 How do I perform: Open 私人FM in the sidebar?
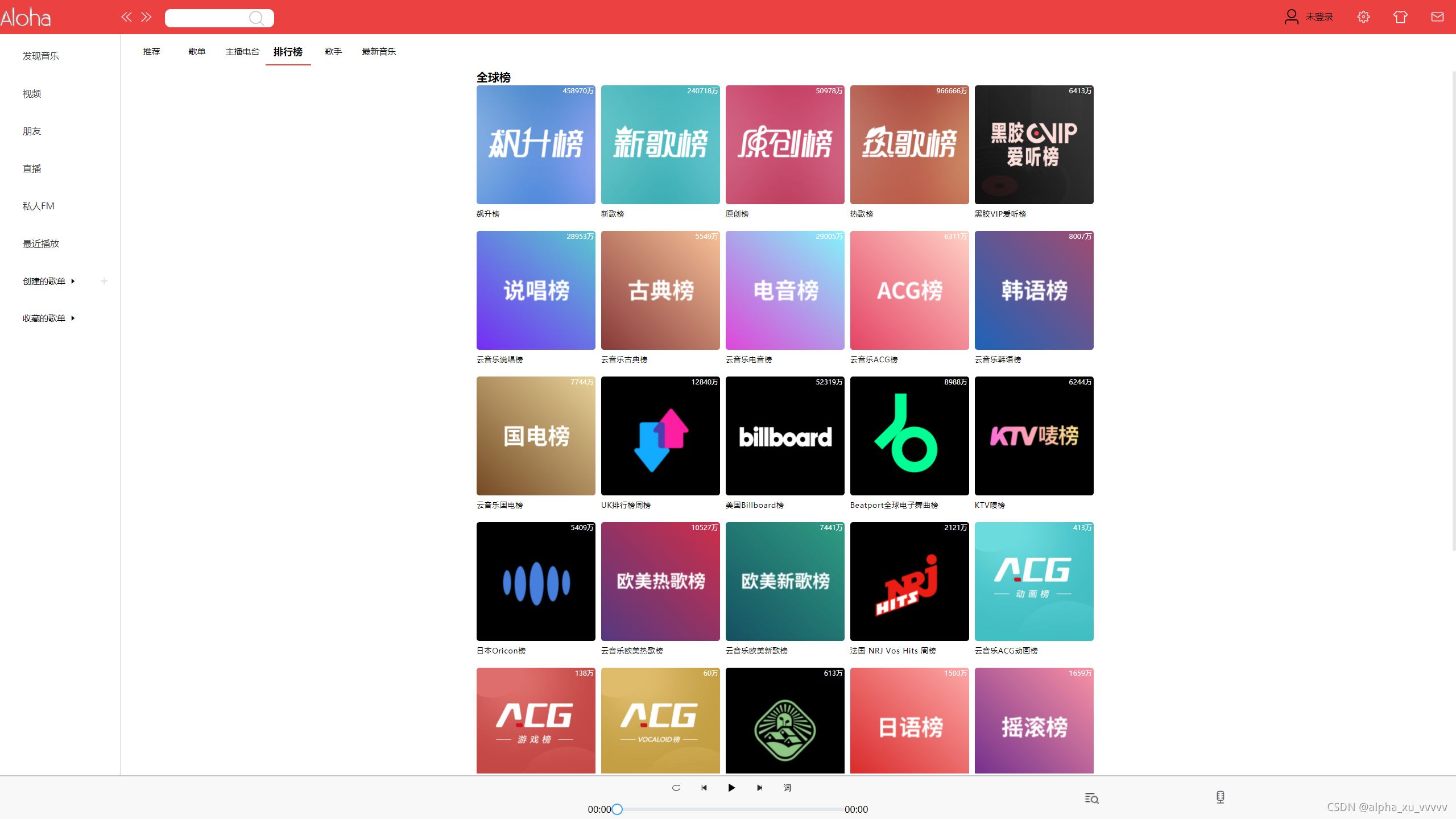pyautogui.click(x=39, y=206)
